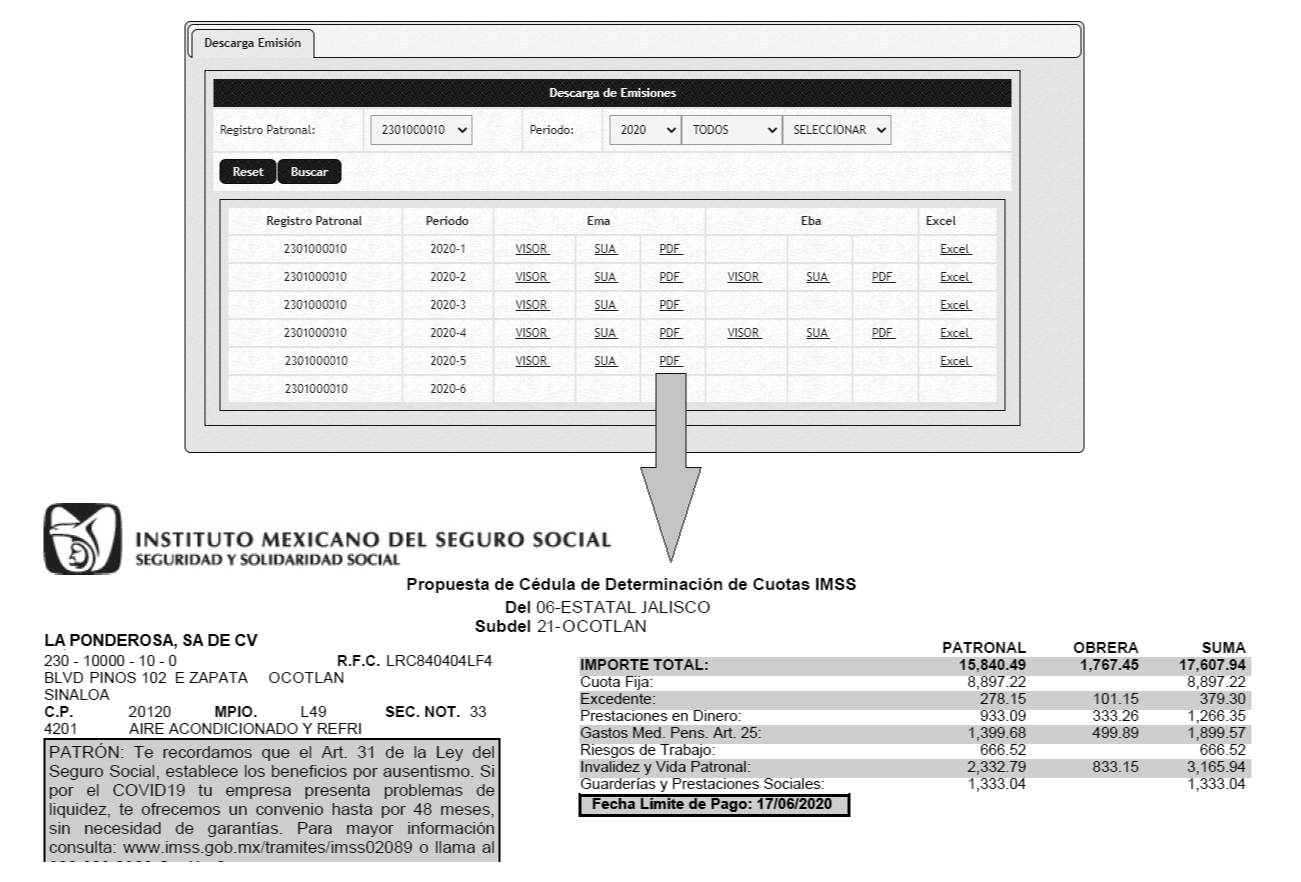This screenshot has height=882, width=1301.
Task: Open Ema PDF for period 2020-5
Action: [x=670, y=361]
